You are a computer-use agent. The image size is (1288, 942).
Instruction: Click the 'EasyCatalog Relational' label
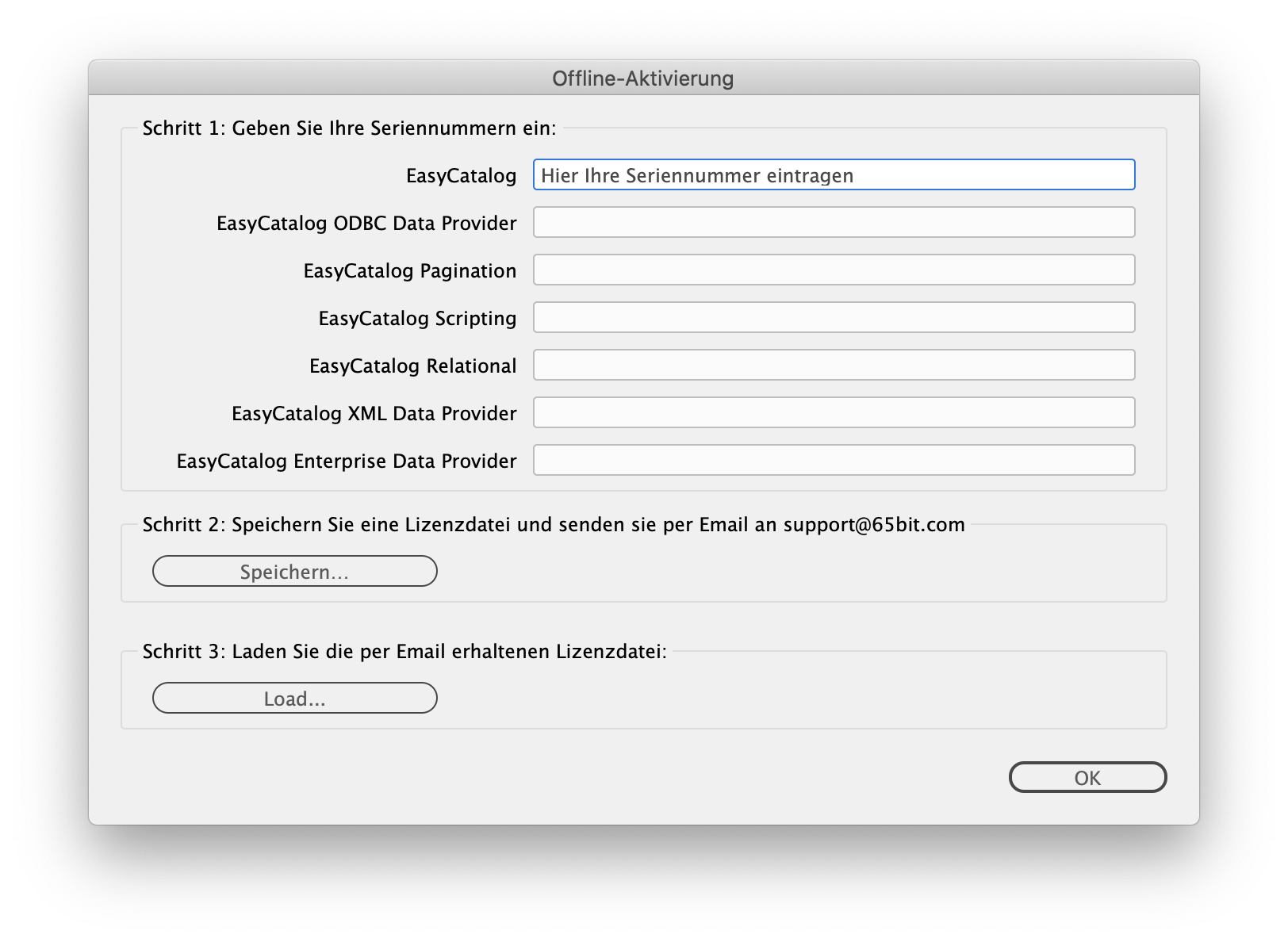[x=412, y=366]
